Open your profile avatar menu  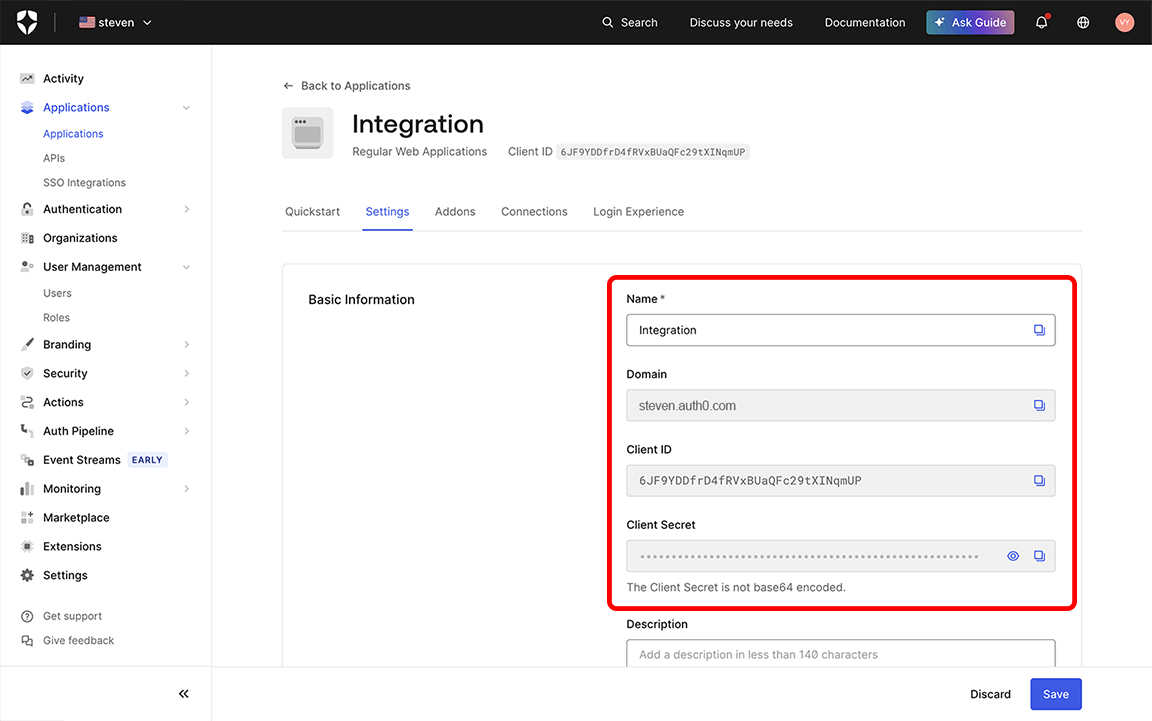1124,21
